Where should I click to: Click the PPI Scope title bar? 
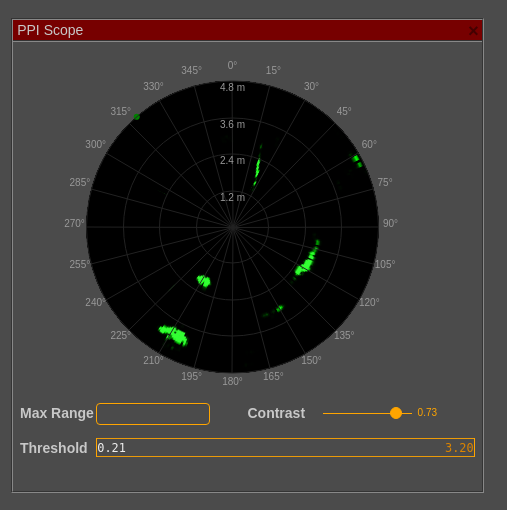[247, 30]
